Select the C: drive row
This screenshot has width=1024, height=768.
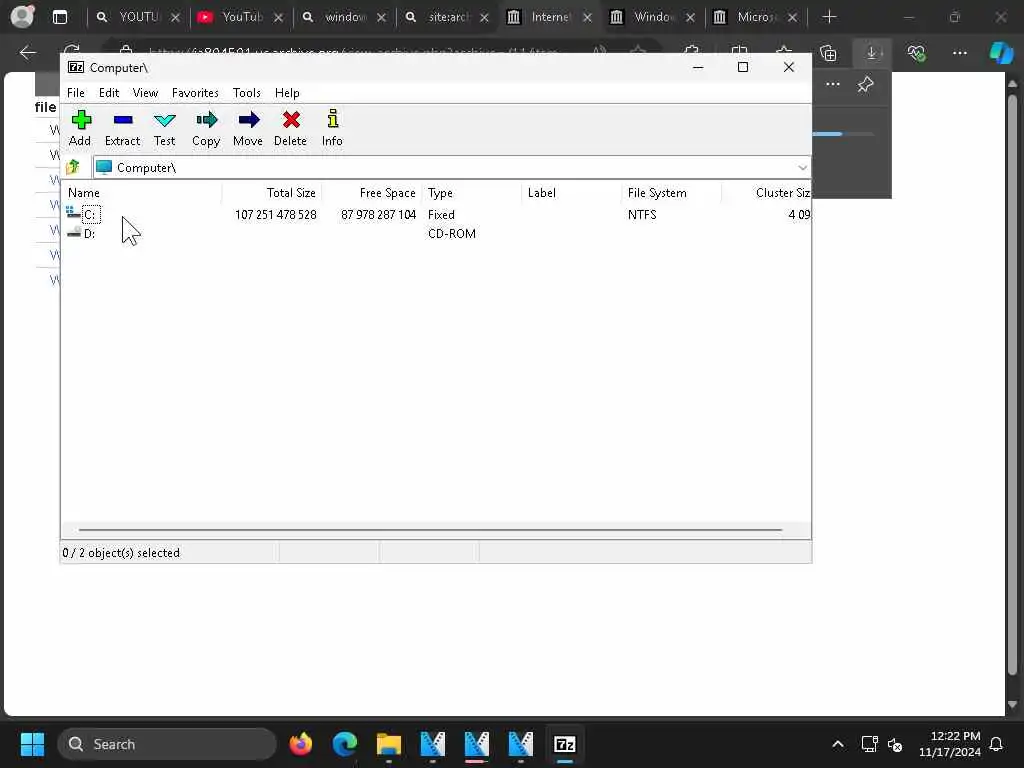point(436,214)
